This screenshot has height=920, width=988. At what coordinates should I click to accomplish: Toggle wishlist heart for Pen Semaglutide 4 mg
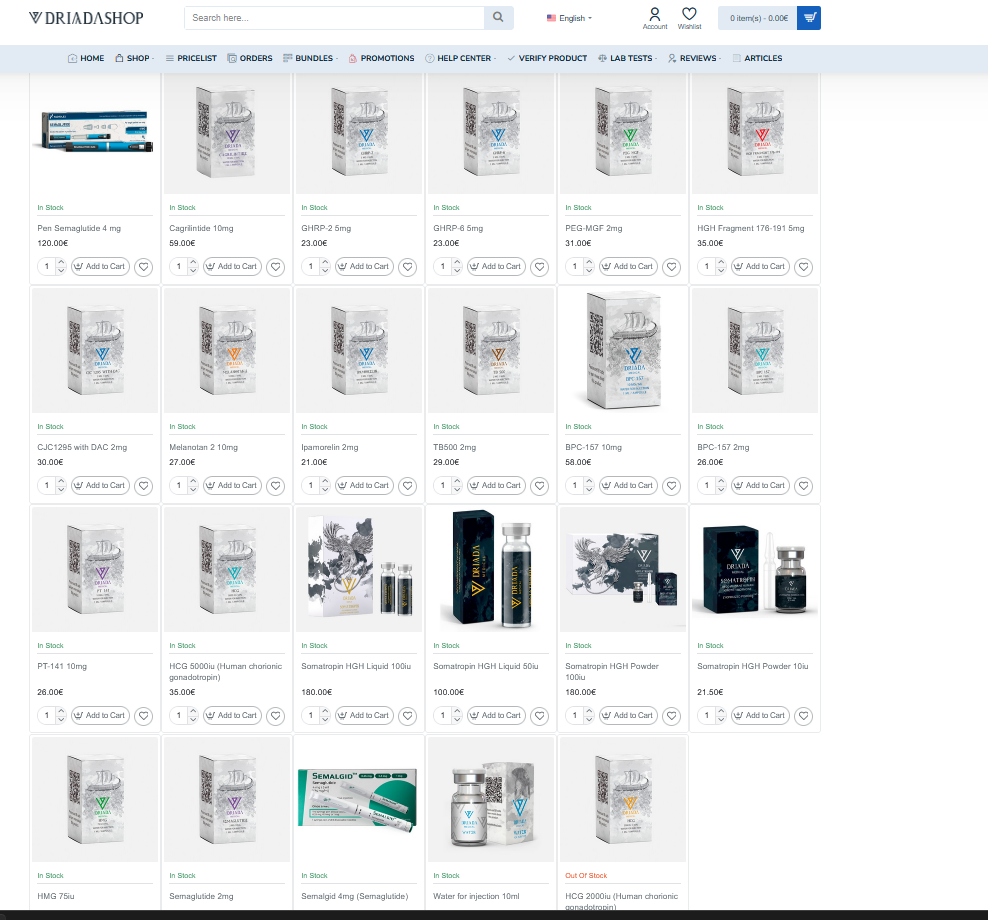tap(144, 267)
